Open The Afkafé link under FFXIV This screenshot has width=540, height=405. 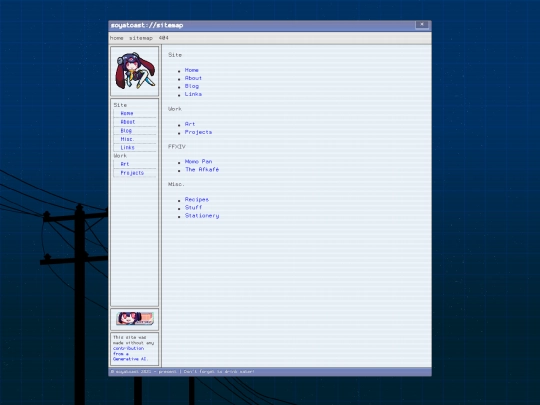coord(202,169)
